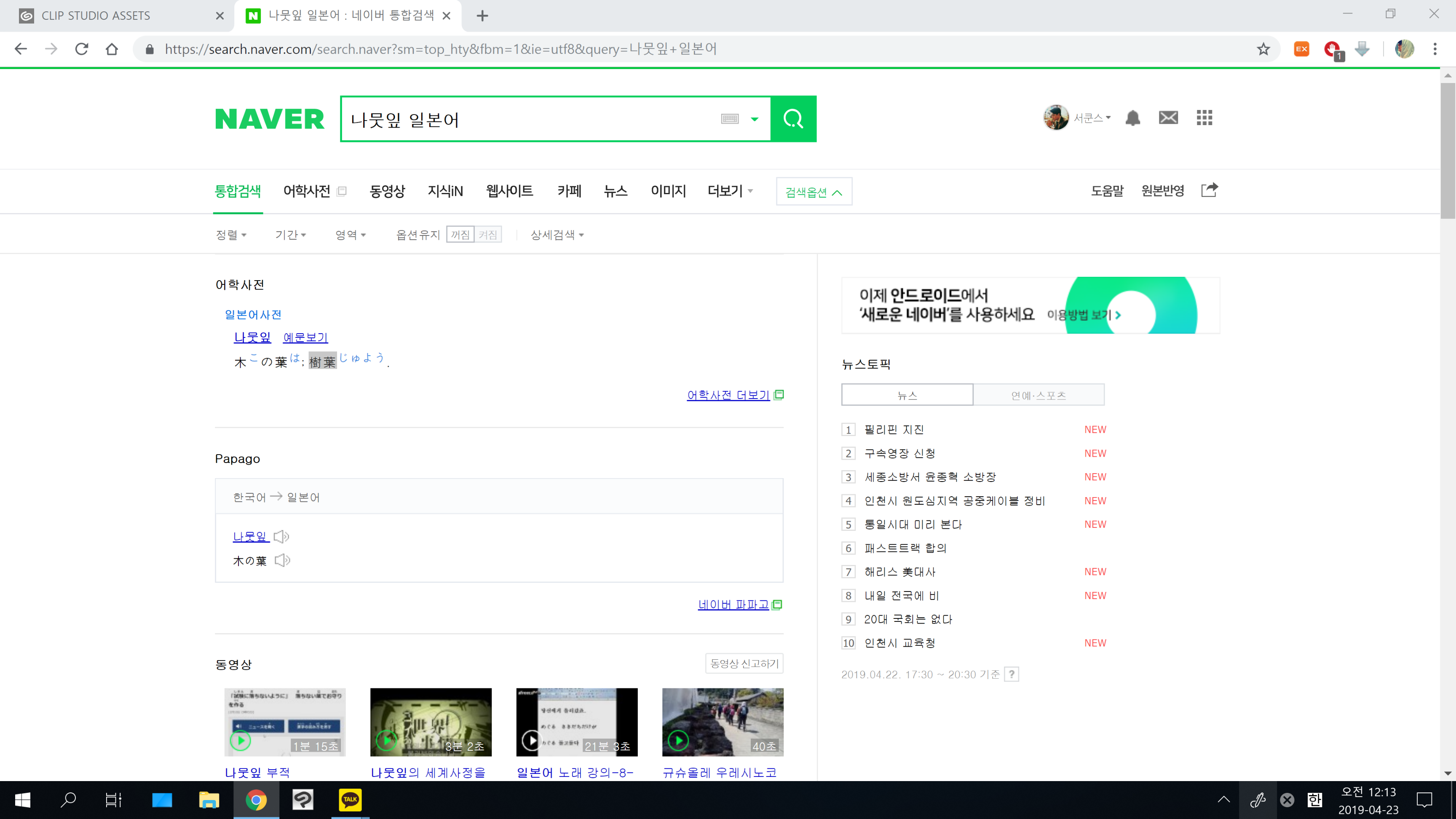Screen dimensions: 1456x819
Task: Click the green Naver search magnifier button
Action: pos(793,119)
